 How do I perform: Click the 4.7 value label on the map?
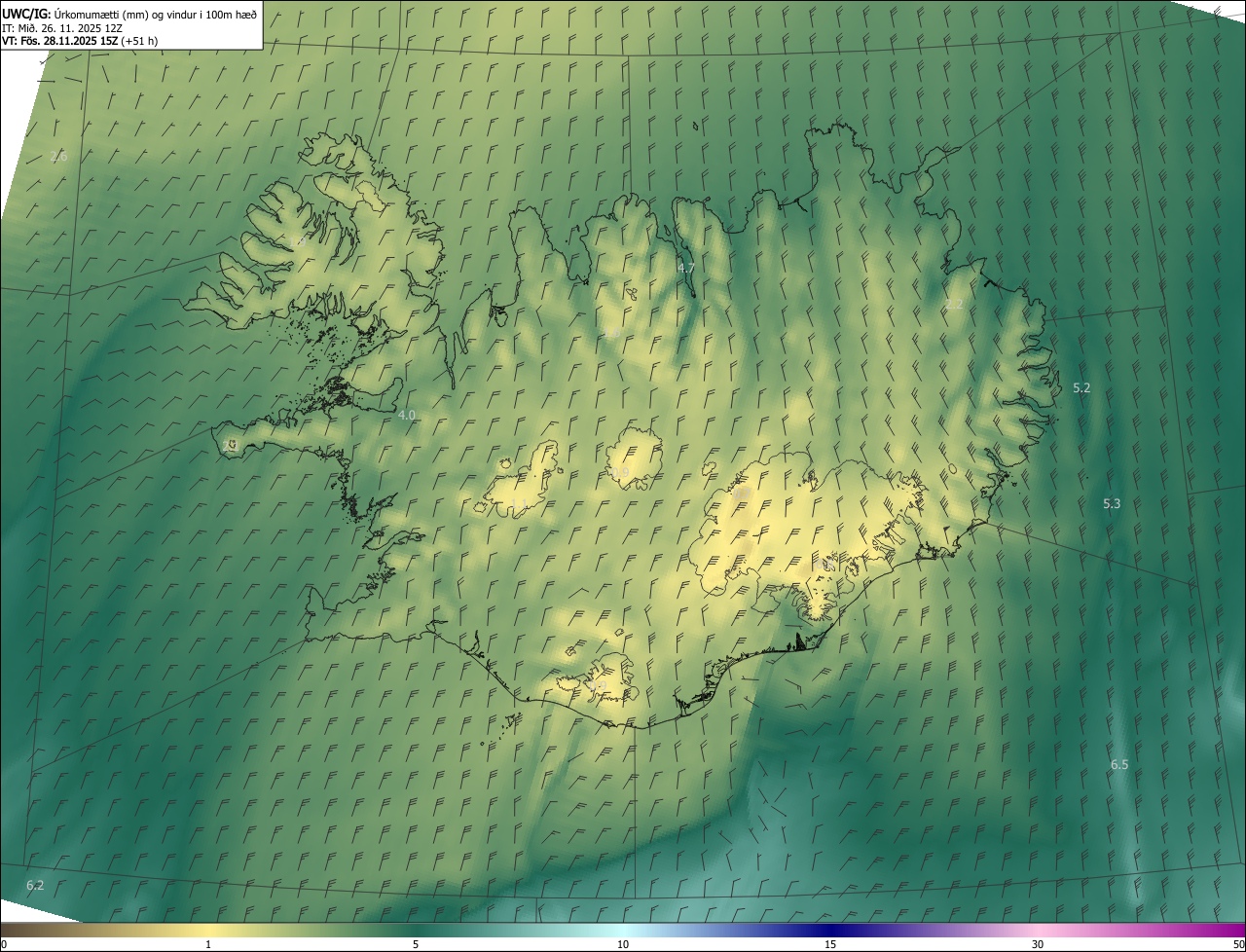point(686,268)
